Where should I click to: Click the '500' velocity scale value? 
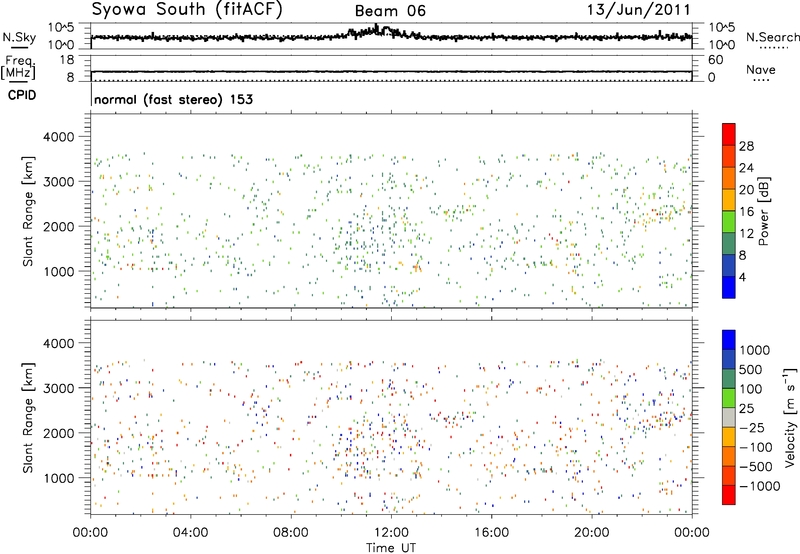751,370
